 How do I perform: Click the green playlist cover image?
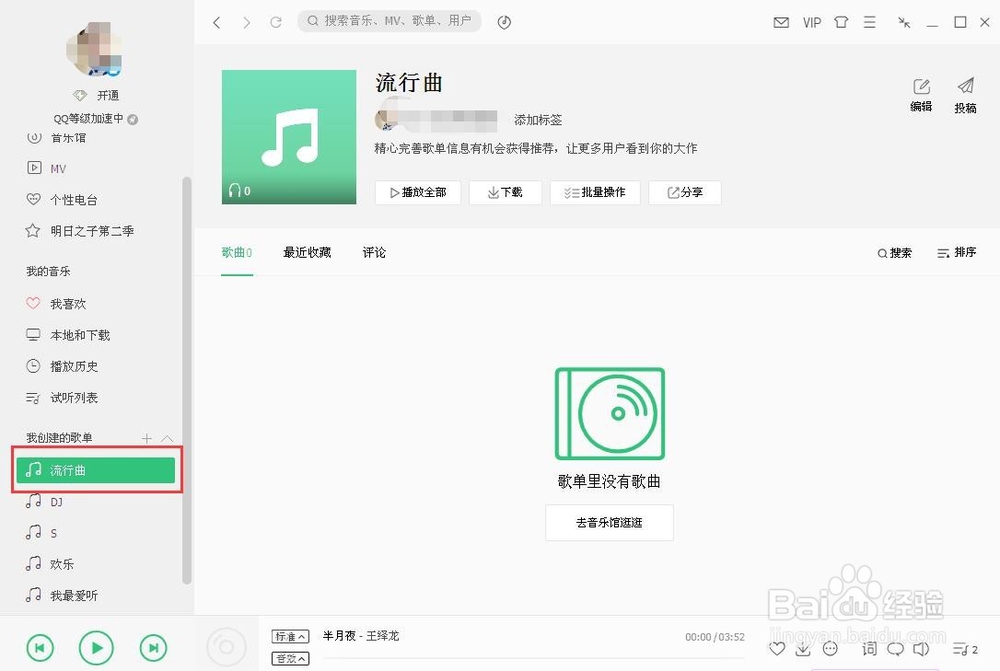click(x=289, y=137)
